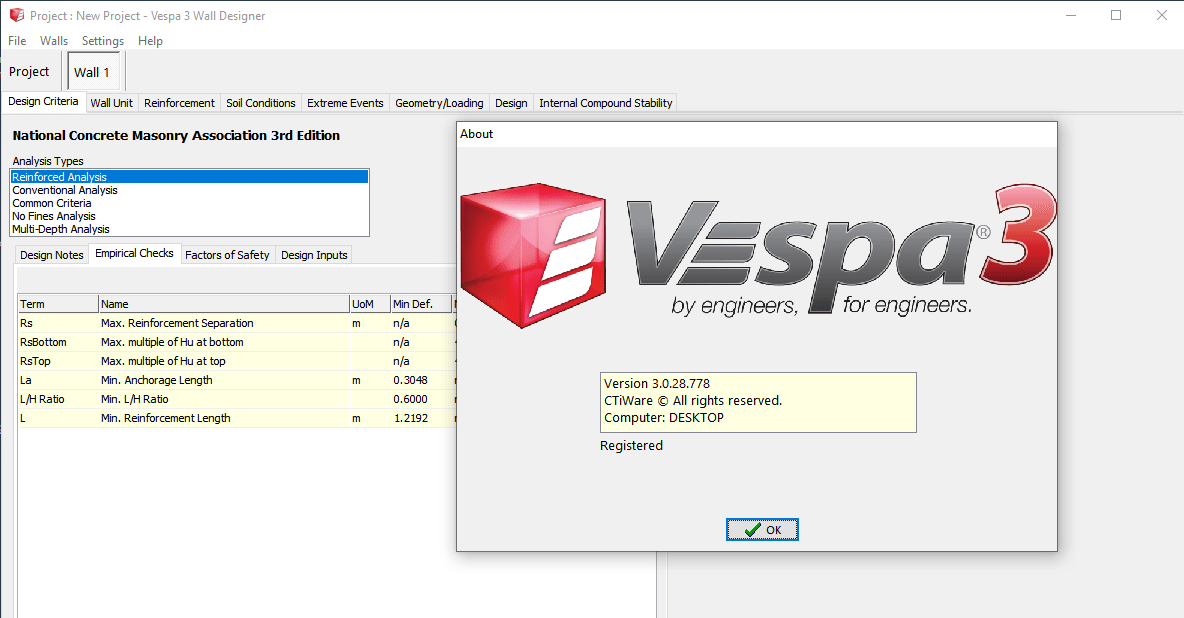This screenshot has height=618, width=1184.
Task: Click the Min. L/H Ratio name cell
Action: 134,399
